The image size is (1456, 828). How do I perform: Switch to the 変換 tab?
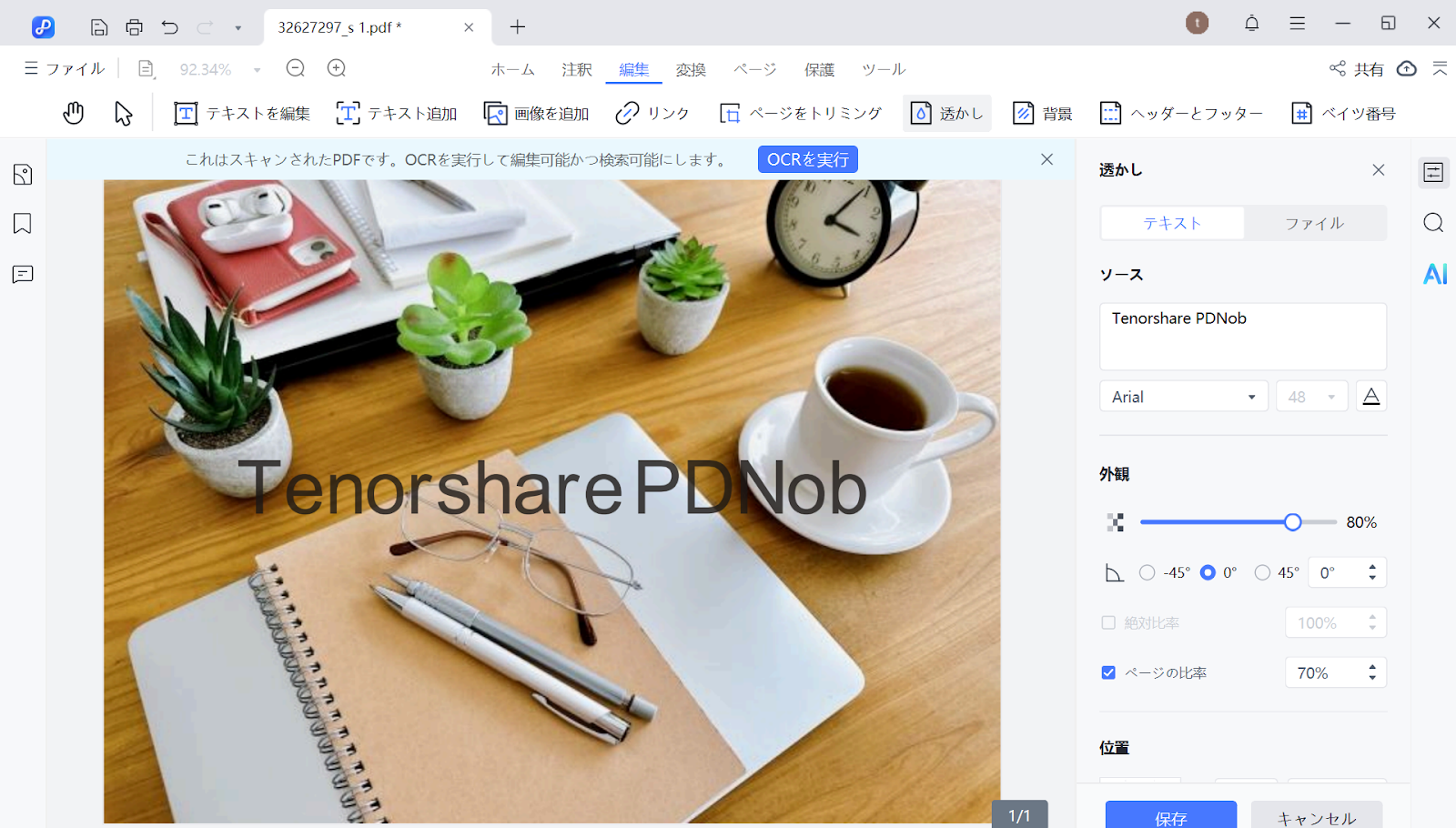(x=691, y=69)
